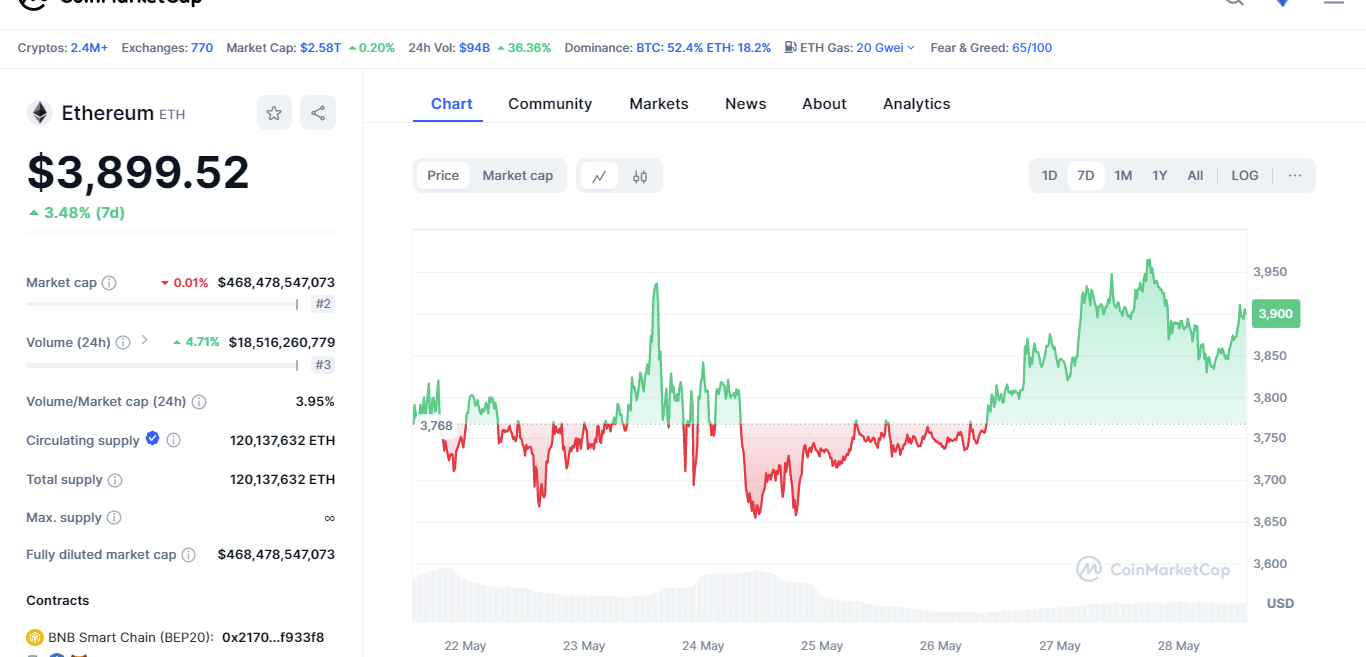The height and width of the screenshot is (657, 1366).
Task: Set chart range to 7D
Action: [x=1086, y=176]
